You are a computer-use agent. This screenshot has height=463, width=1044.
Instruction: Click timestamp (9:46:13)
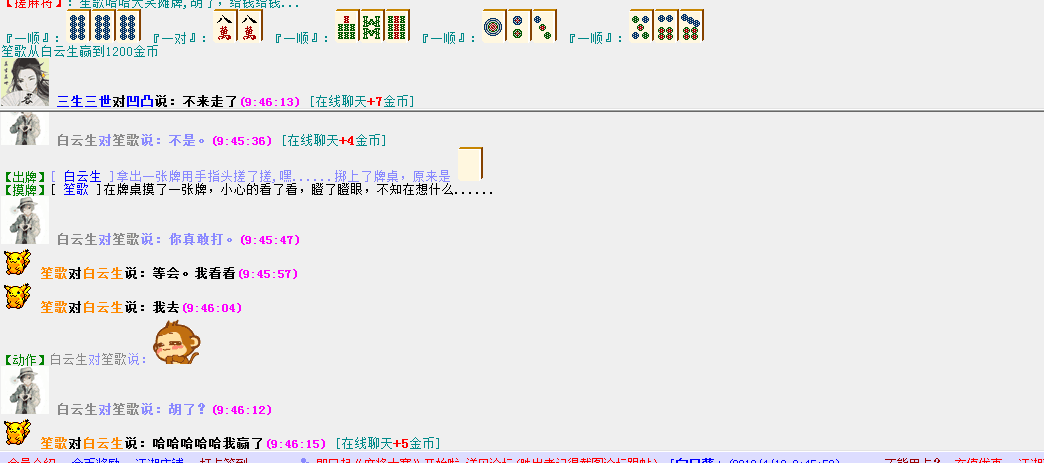coord(270,102)
